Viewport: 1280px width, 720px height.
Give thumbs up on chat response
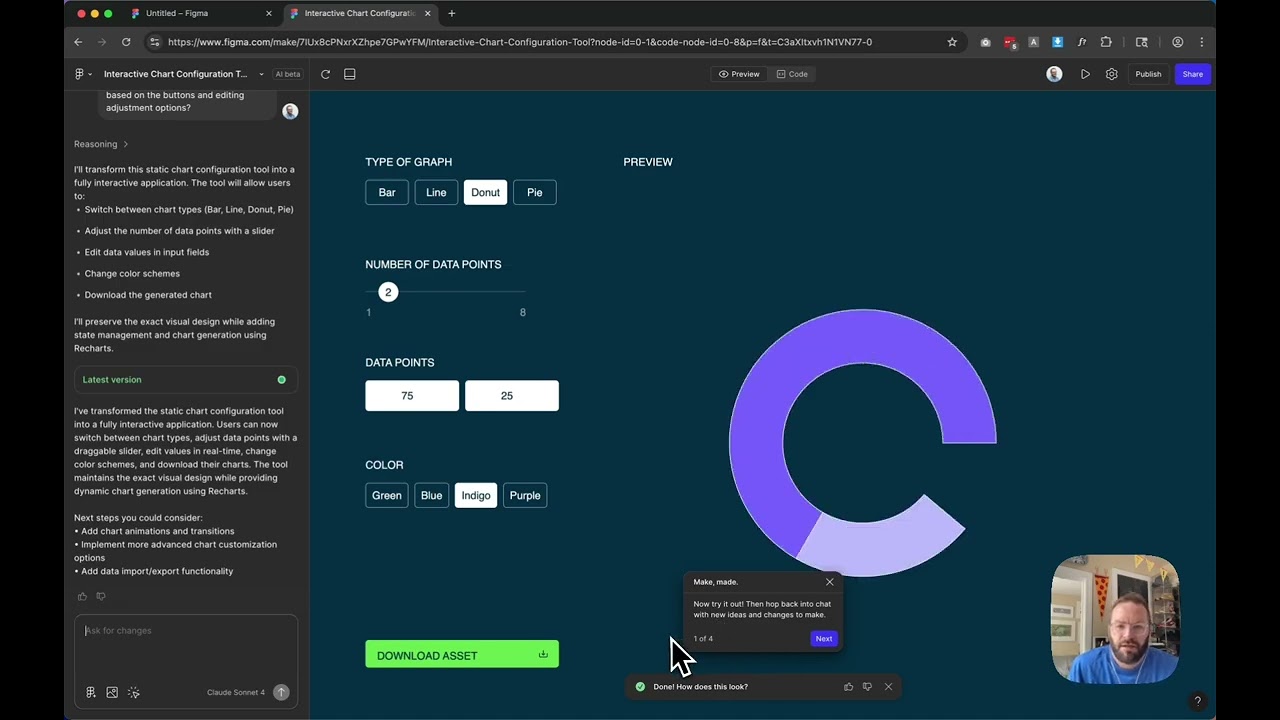[x=82, y=597]
